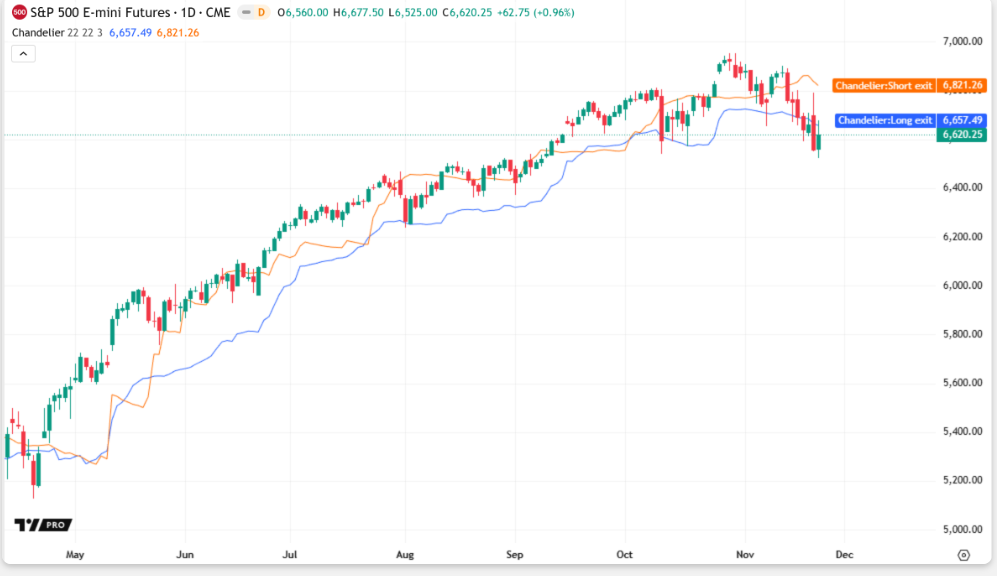Image resolution: width=997 pixels, height=576 pixels.
Task: Open chart settings gear on time axis
Action: pyautogui.click(x=963, y=555)
